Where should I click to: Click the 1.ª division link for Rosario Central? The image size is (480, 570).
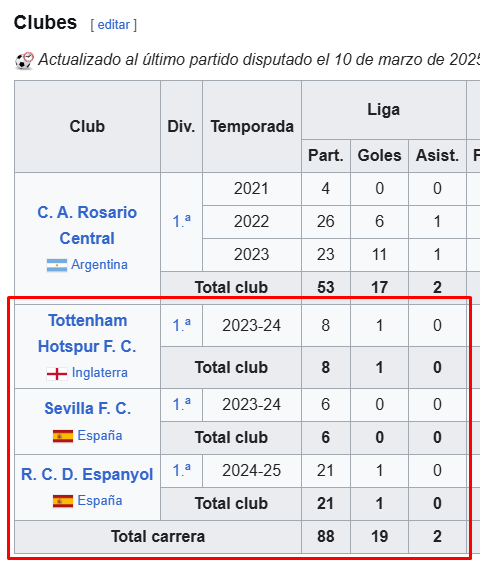[x=181, y=221]
